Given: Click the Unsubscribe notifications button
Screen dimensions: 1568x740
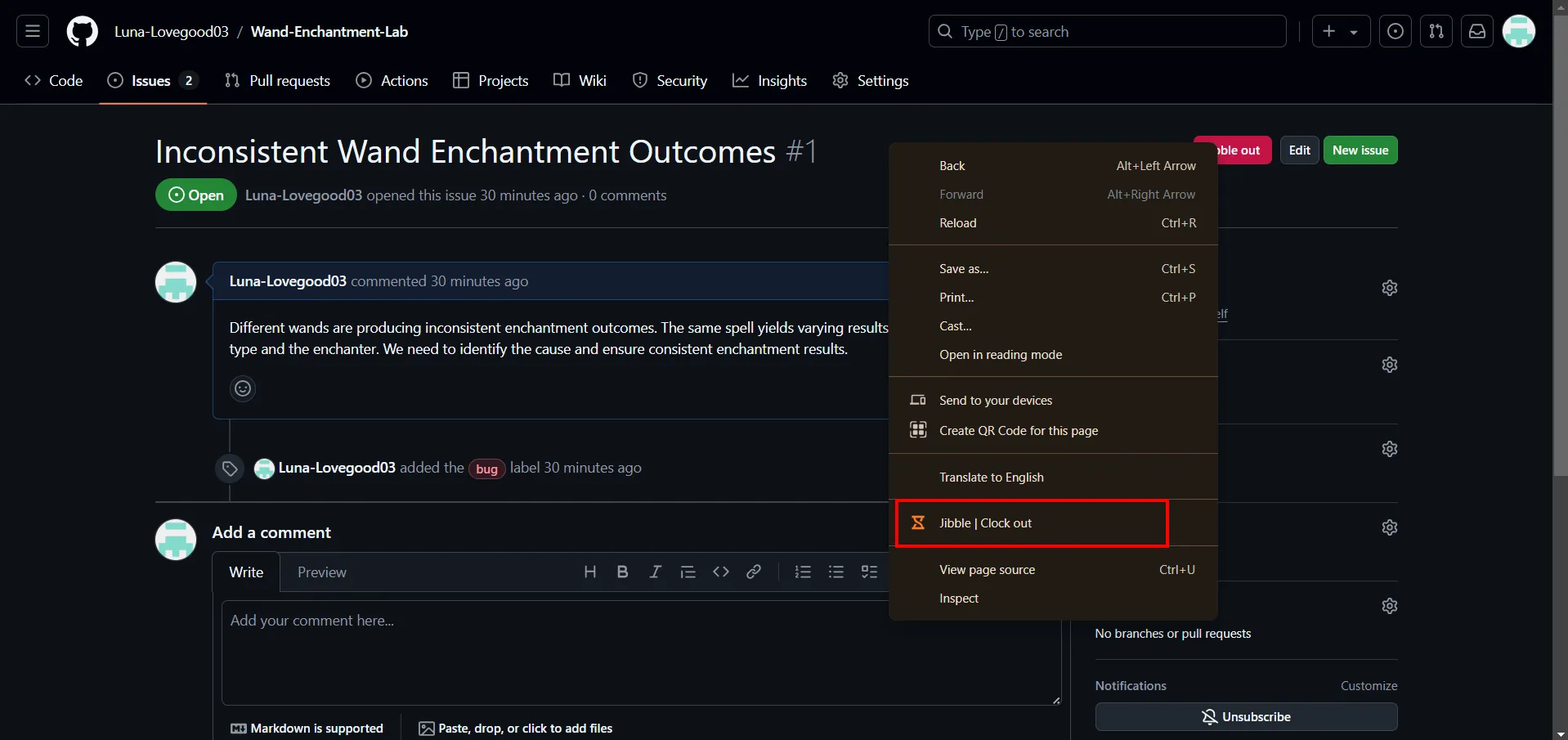Looking at the screenshot, I should point(1246,717).
